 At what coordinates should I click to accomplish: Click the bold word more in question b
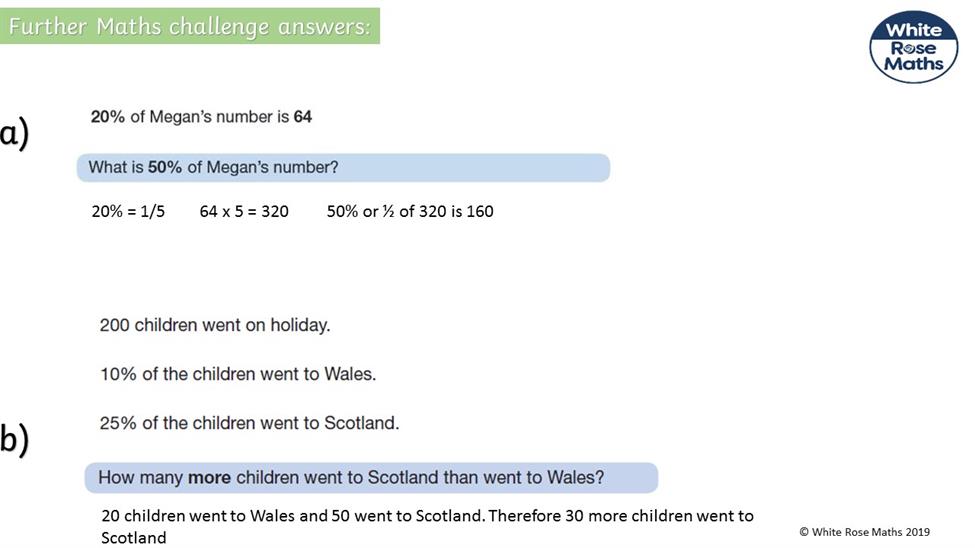tap(209, 478)
